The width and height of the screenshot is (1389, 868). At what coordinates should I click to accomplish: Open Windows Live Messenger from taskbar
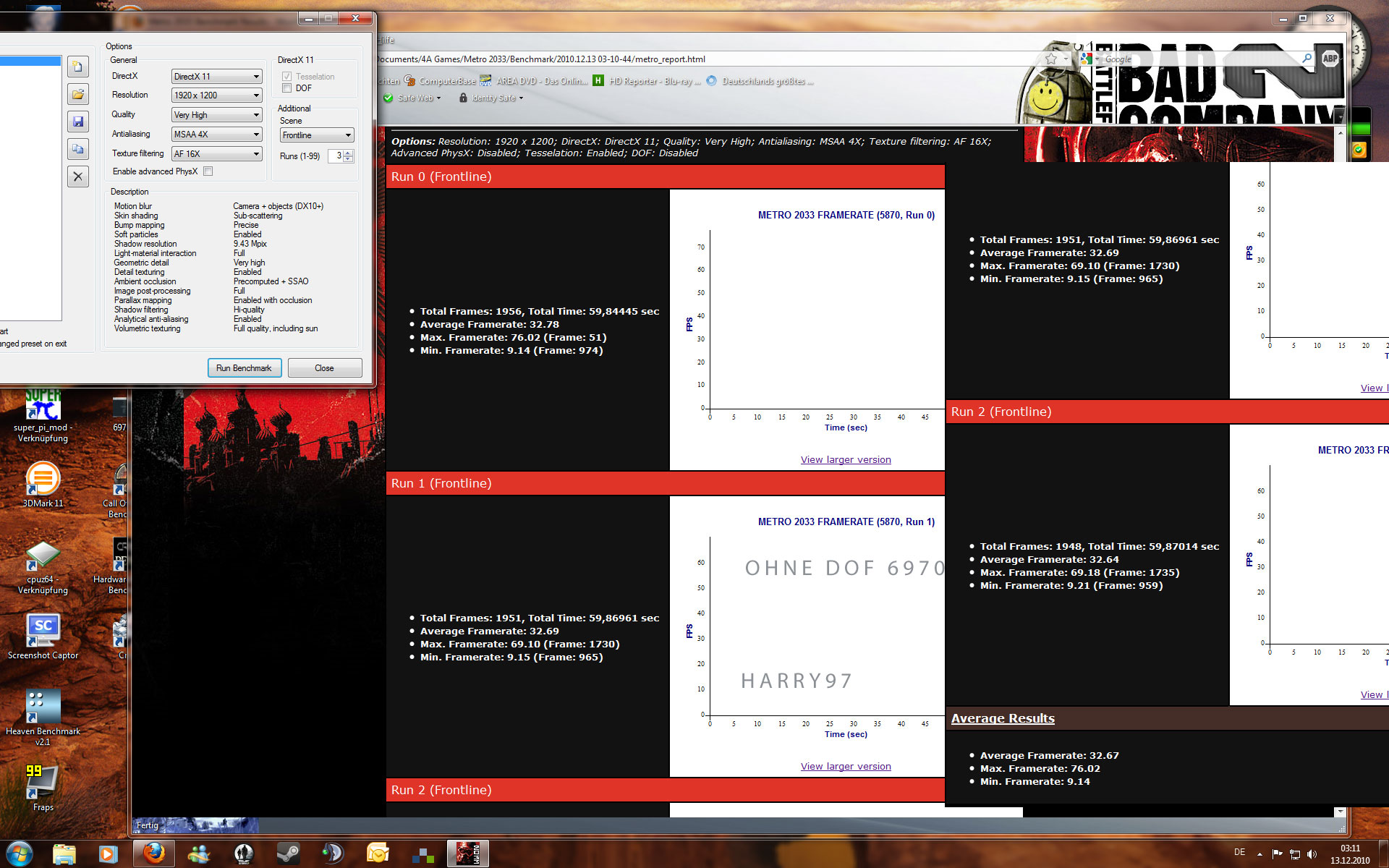[198, 854]
